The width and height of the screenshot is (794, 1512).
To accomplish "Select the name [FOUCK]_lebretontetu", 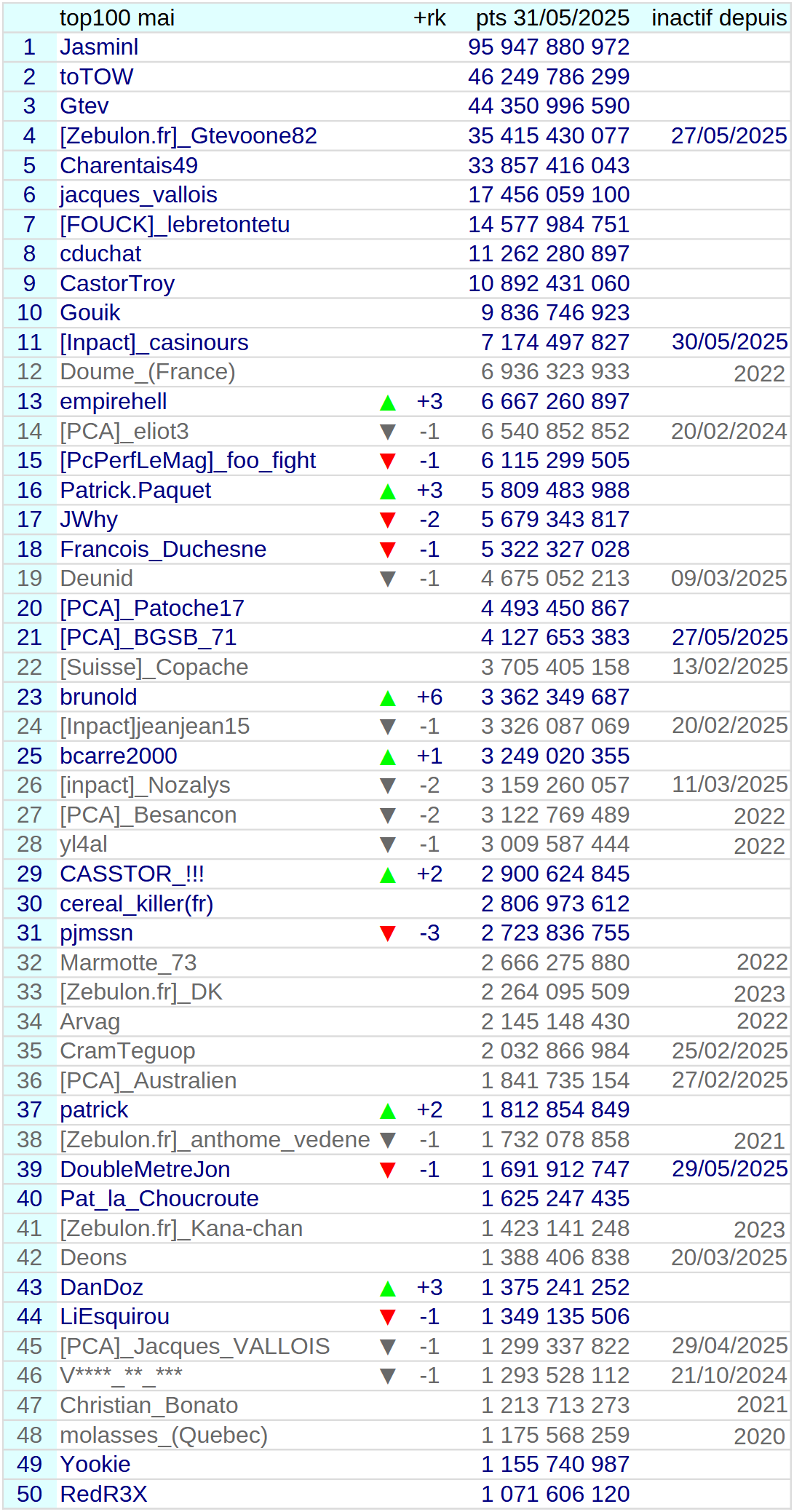I will pos(175,224).
